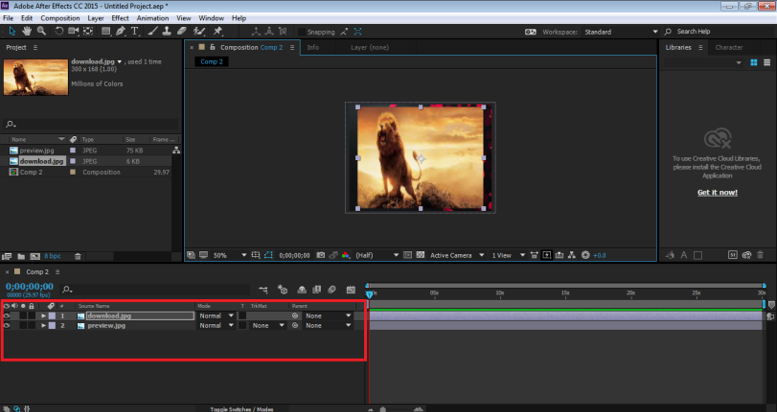This screenshot has height=412, width=777.
Task: Click the label color swatch of Comp 2
Action: click(x=72, y=171)
